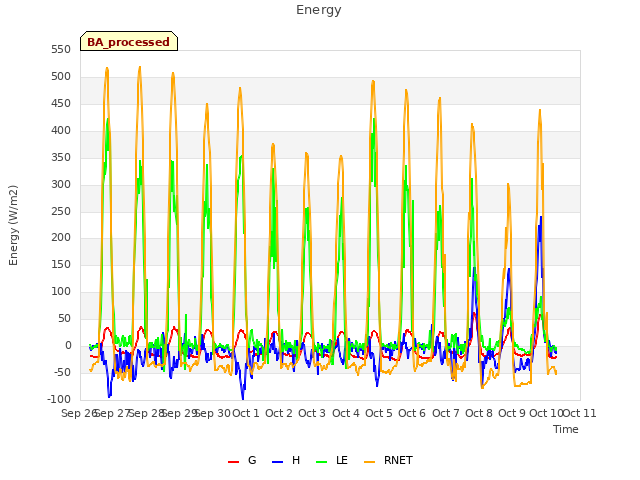Click the 500 y-axis tick label
Image resolution: width=640 pixels, height=480 pixels.
coord(61,77)
